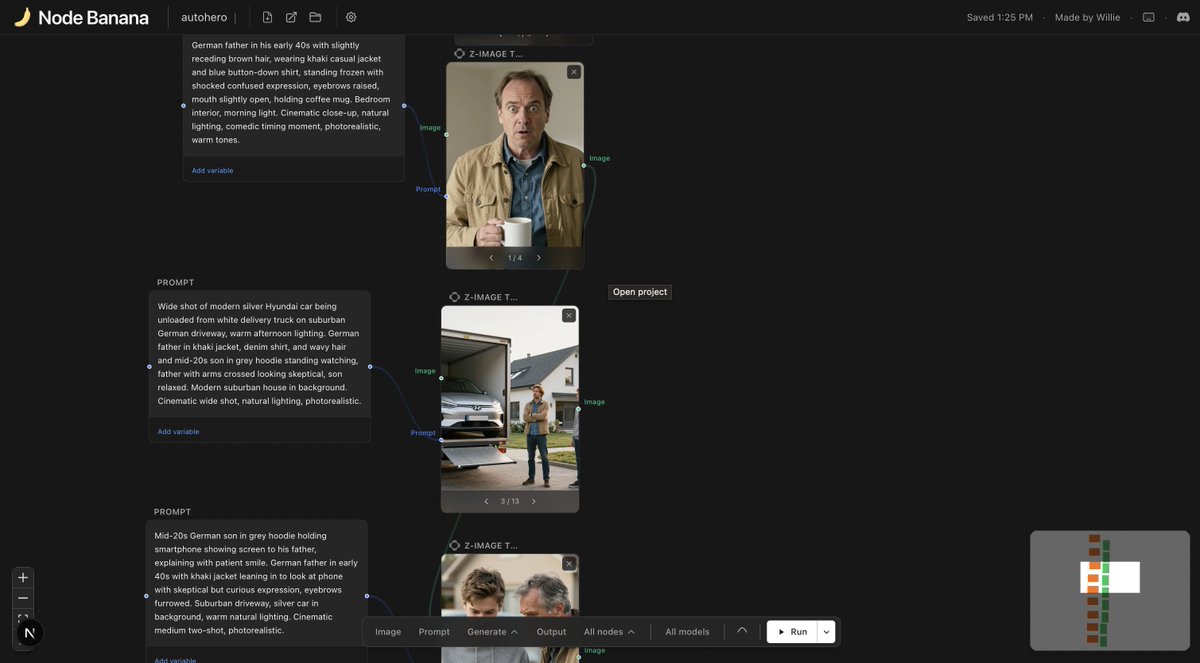Screen dimensions: 1200x663
Task: Expand the All nodes menu
Action: click(609, 632)
